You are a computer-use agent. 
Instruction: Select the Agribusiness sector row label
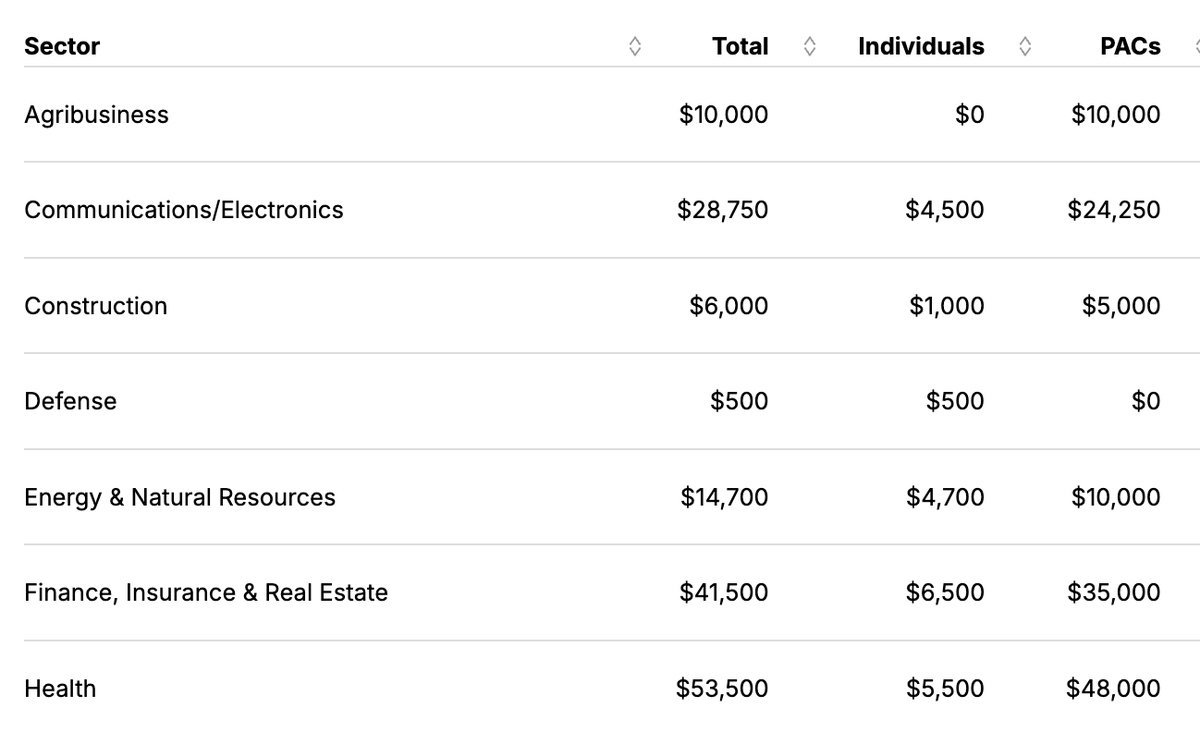click(x=96, y=115)
